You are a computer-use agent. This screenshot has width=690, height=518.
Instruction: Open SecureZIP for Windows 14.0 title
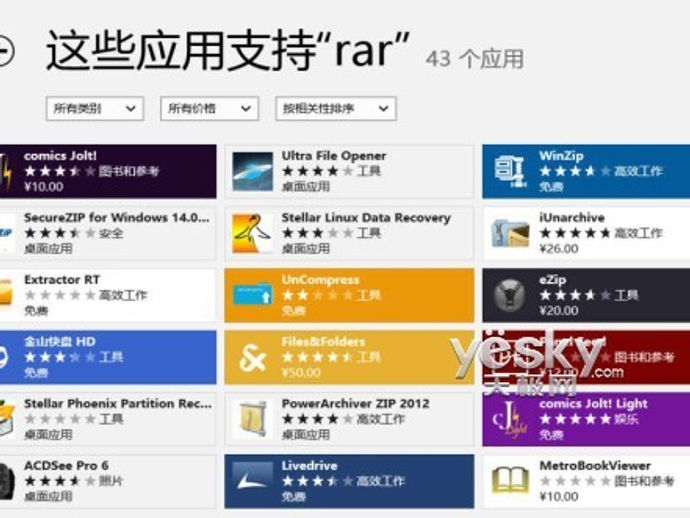[x=117, y=218]
